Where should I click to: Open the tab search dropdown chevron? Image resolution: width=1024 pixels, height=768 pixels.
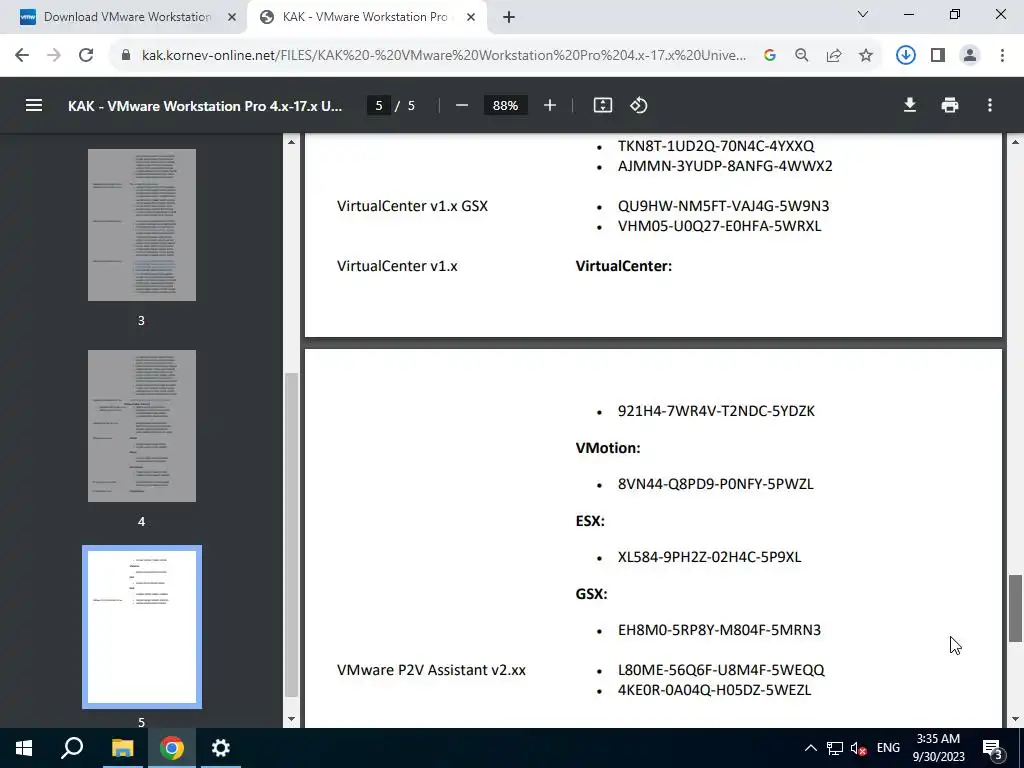pos(863,14)
